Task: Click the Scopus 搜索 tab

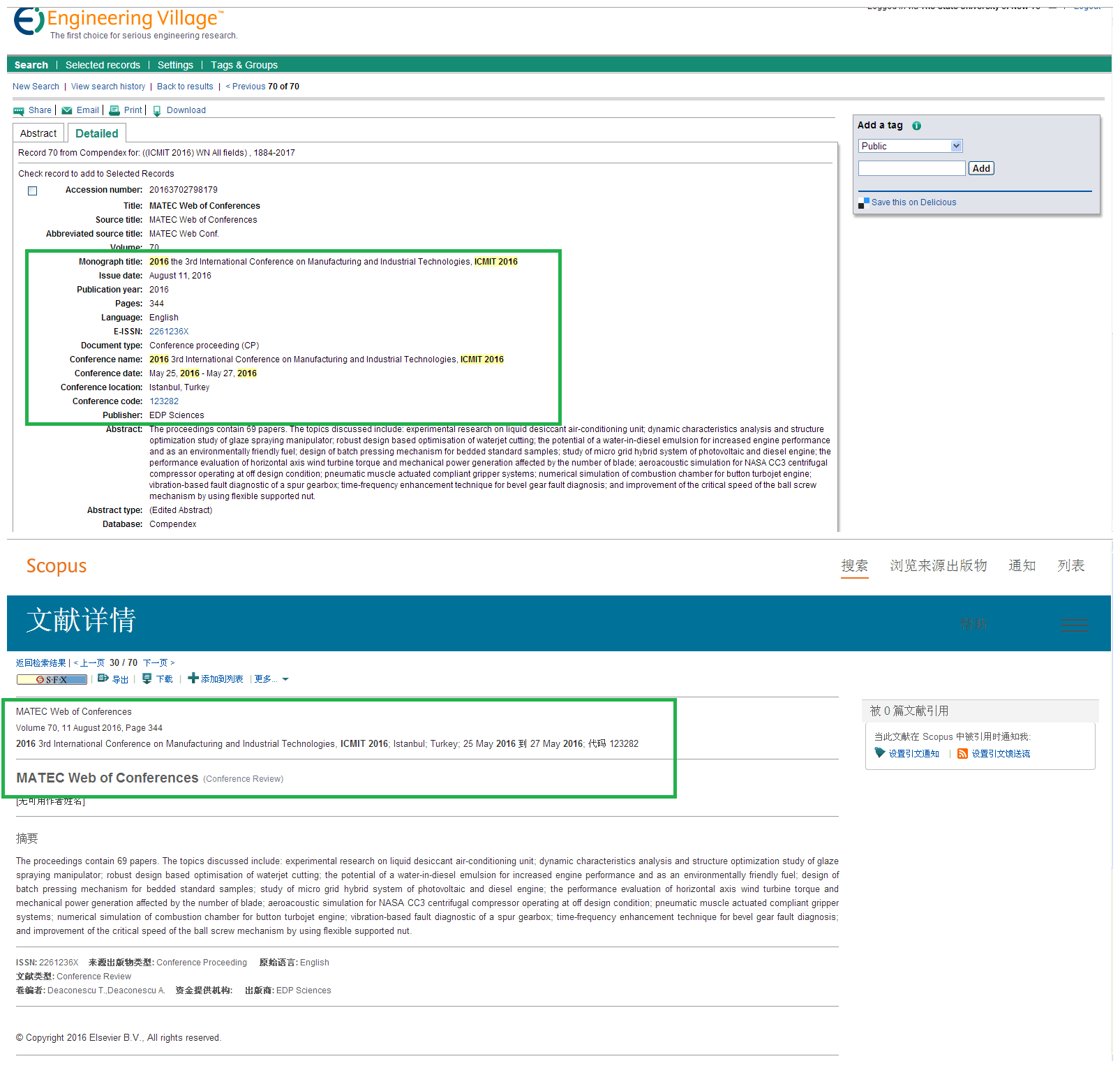Action: pyautogui.click(x=855, y=565)
